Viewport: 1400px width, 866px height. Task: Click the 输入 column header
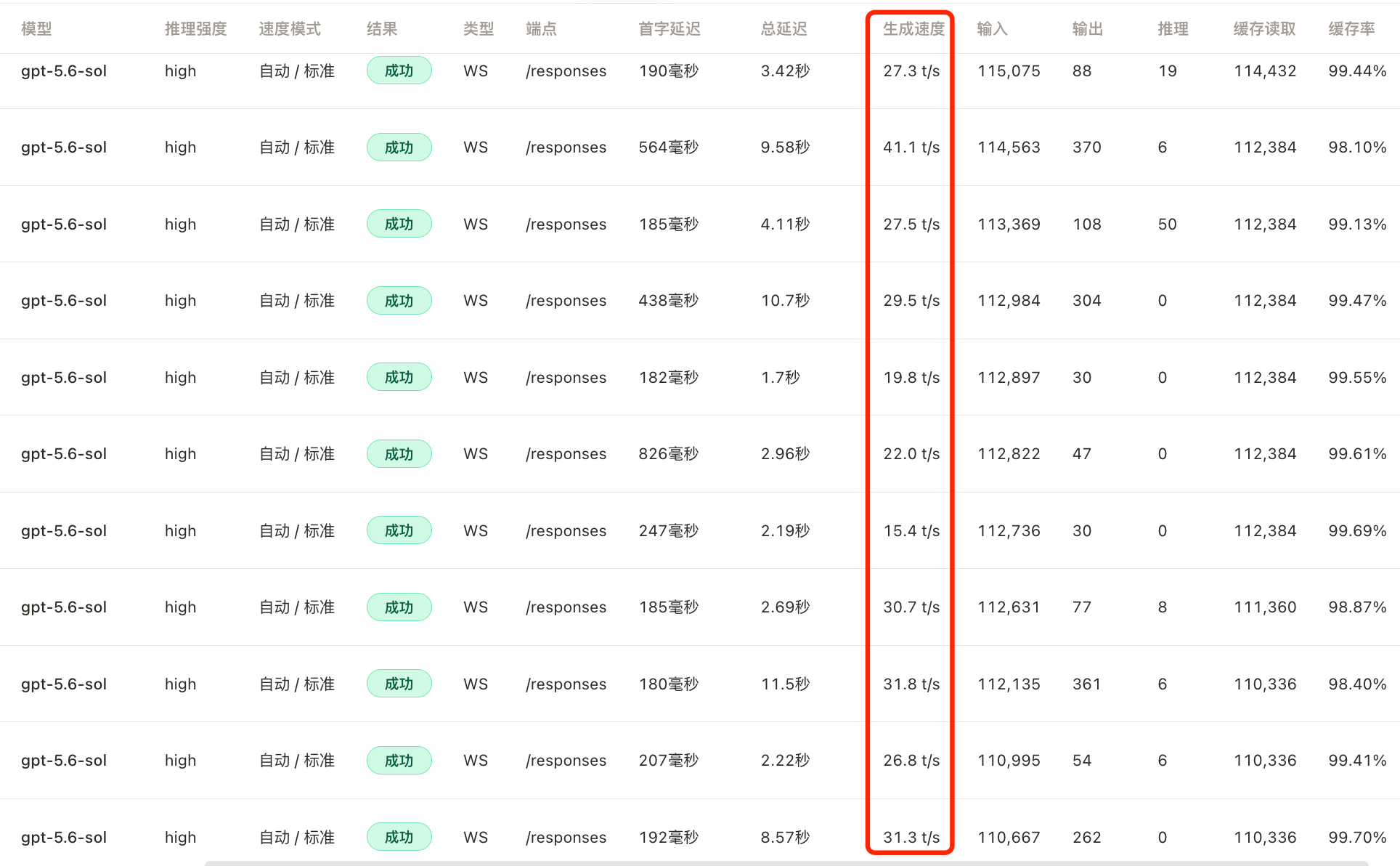[x=993, y=29]
